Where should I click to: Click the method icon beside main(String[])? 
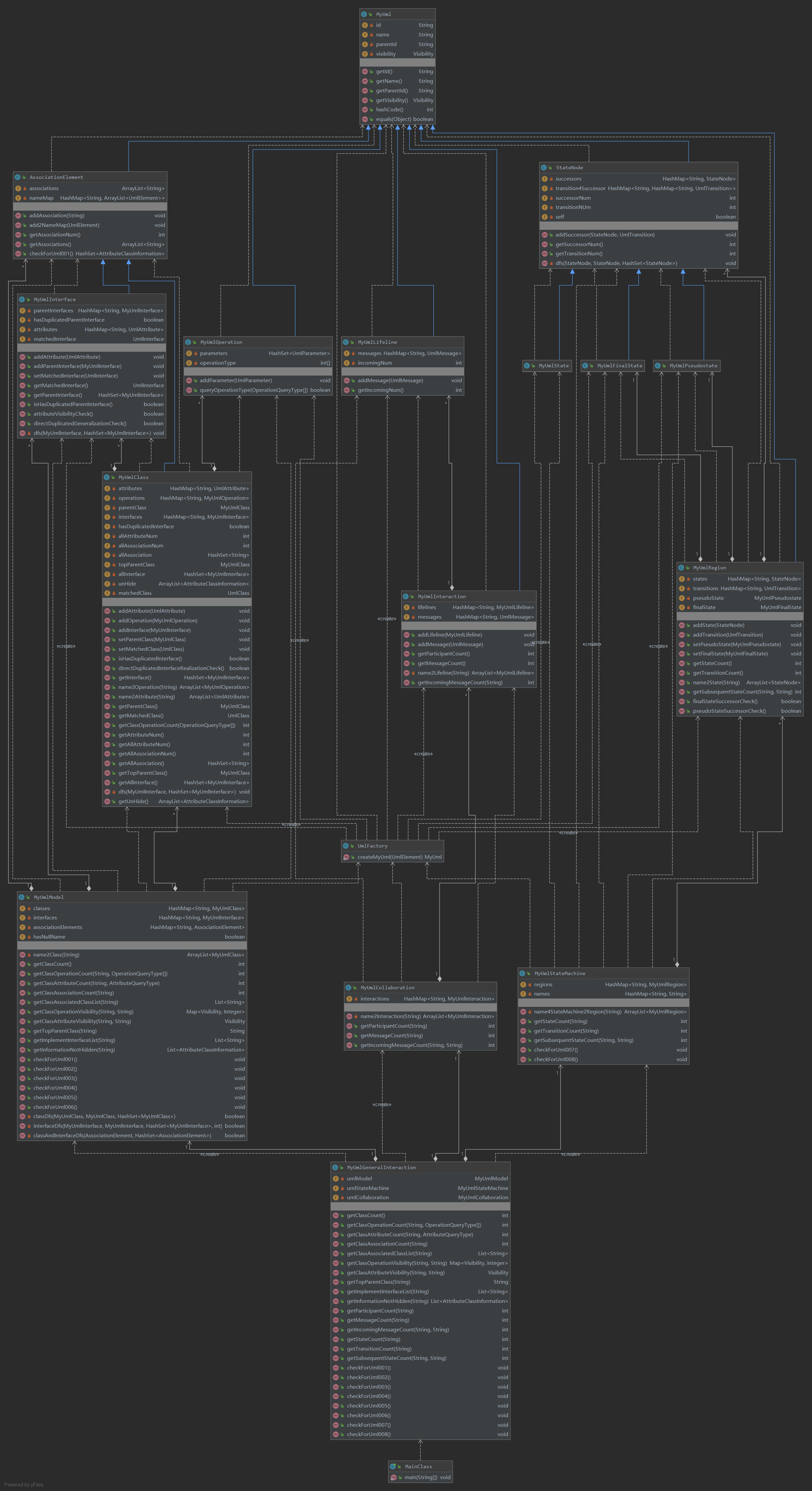pyautogui.click(x=393, y=1477)
